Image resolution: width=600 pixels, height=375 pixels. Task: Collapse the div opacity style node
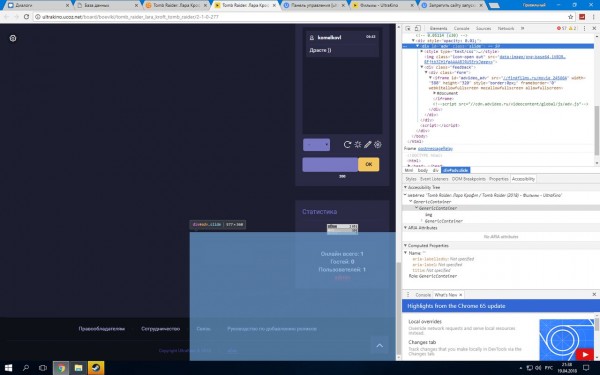[x=413, y=41]
